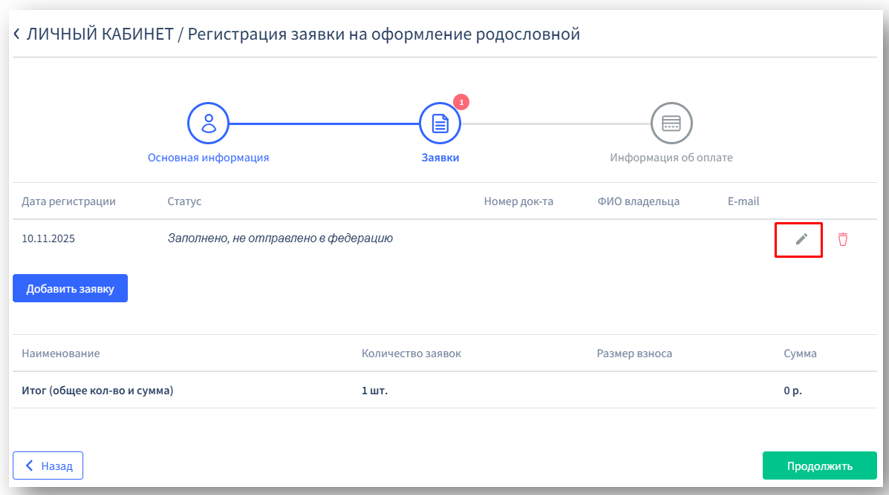Click the registration date 10.11.2025
Viewport: 889px width, 495px height.
[48, 240]
